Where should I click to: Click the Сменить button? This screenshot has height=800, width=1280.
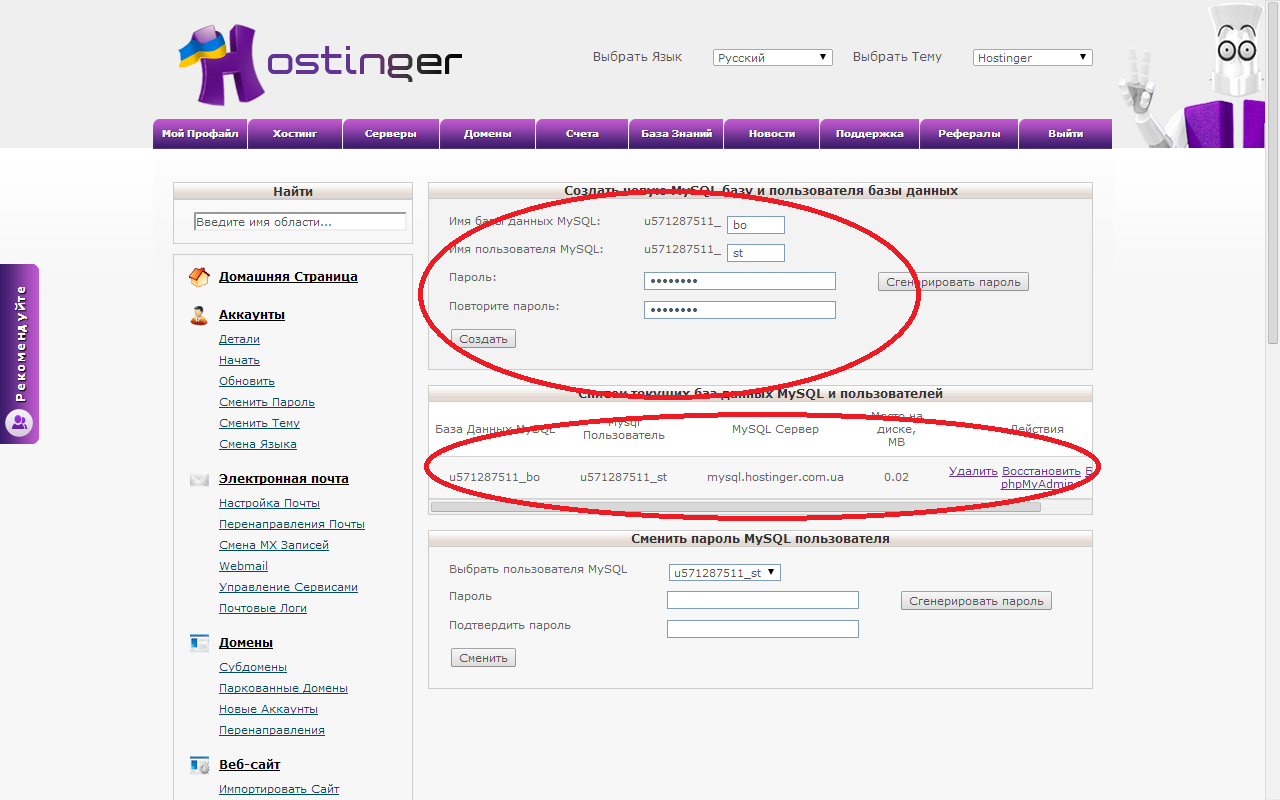(484, 658)
